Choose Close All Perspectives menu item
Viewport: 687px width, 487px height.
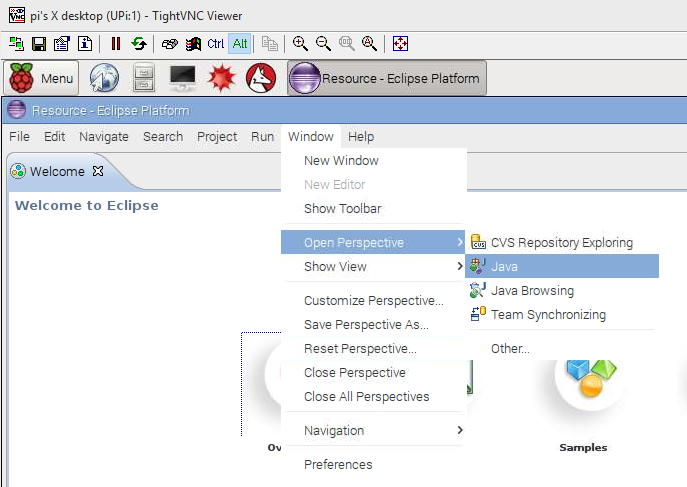tap(374, 397)
